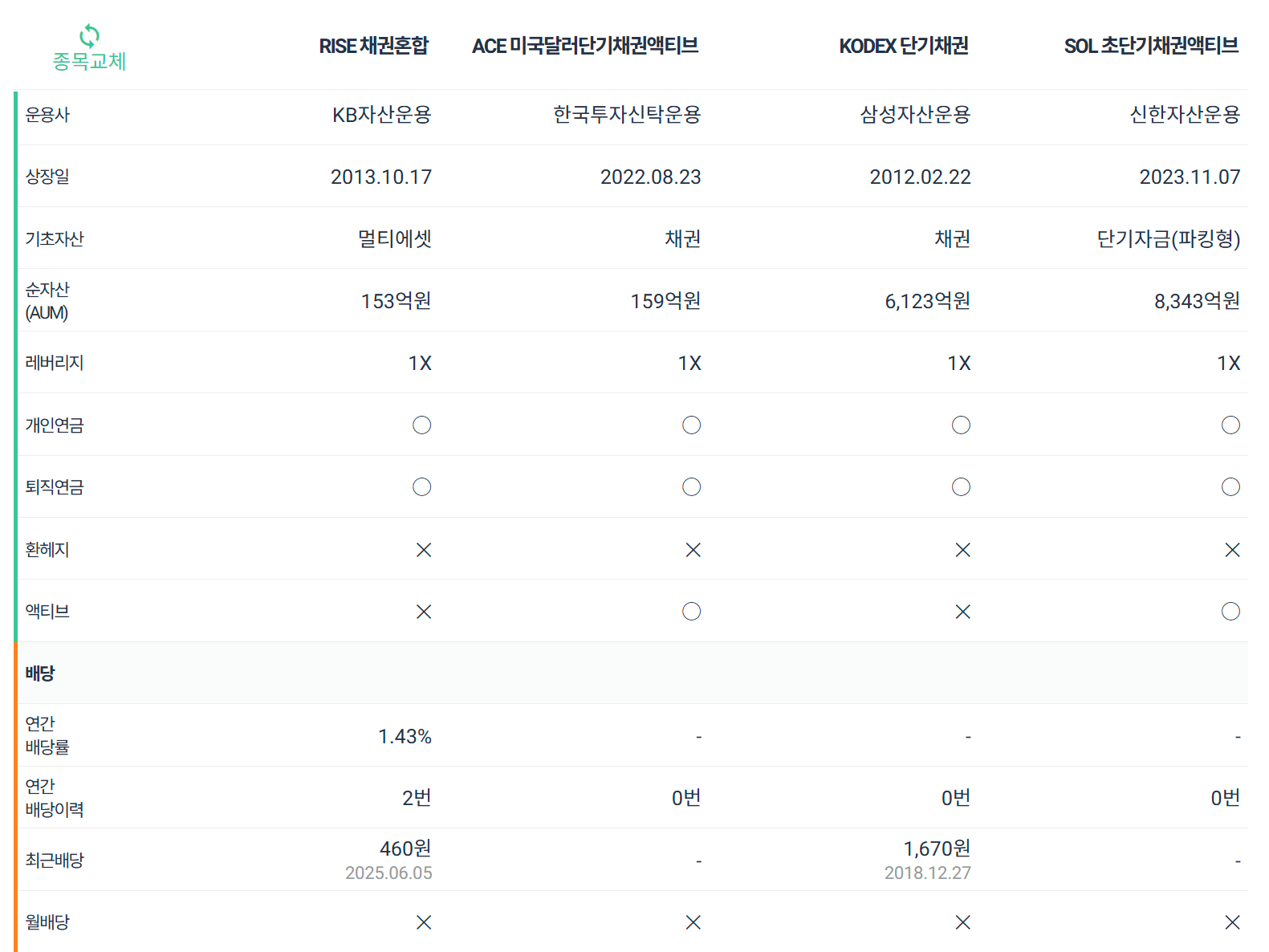Select the 기초자산 row label
The height and width of the screenshot is (952, 1269).
coord(55,238)
